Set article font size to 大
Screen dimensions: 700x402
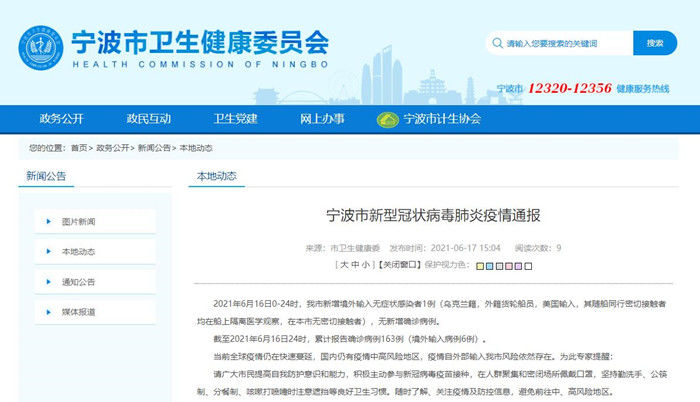click(343, 265)
